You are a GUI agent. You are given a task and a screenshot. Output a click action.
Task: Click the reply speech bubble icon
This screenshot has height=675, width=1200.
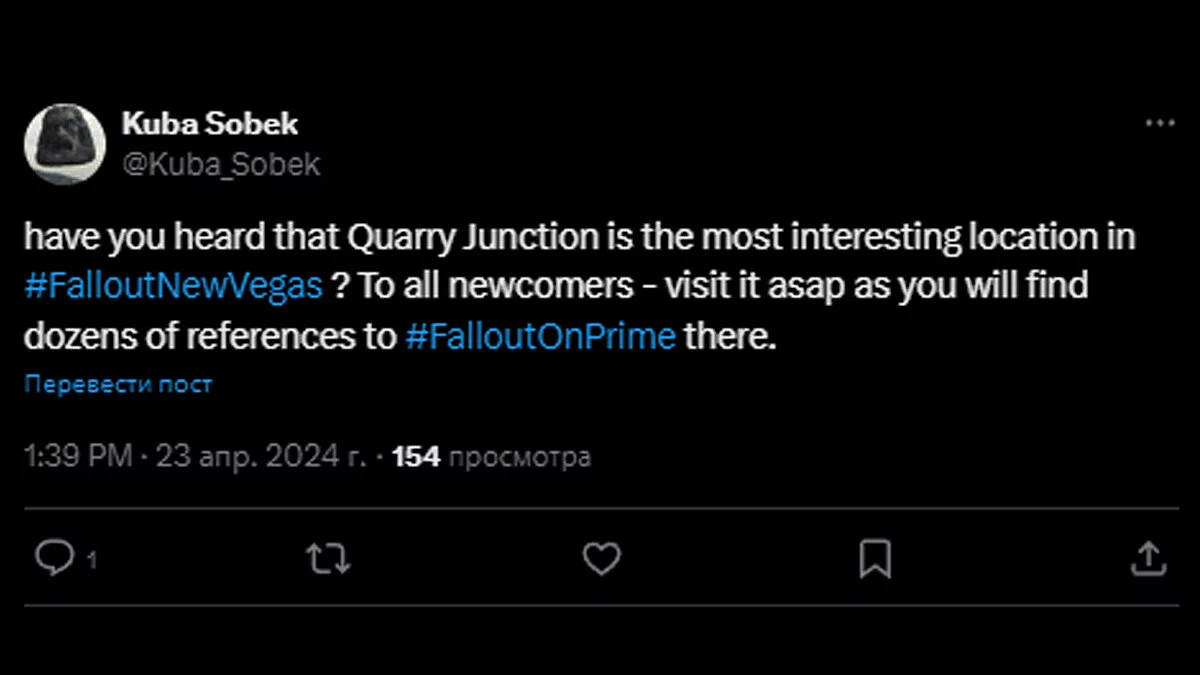(x=51, y=558)
